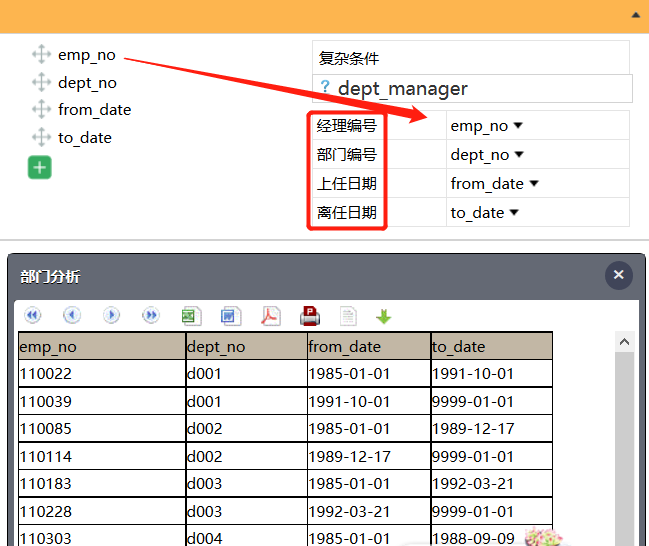This screenshot has height=546, width=649.
Task: Open the emp_no dropdown for 经理编号
Action: [x=517, y=126]
